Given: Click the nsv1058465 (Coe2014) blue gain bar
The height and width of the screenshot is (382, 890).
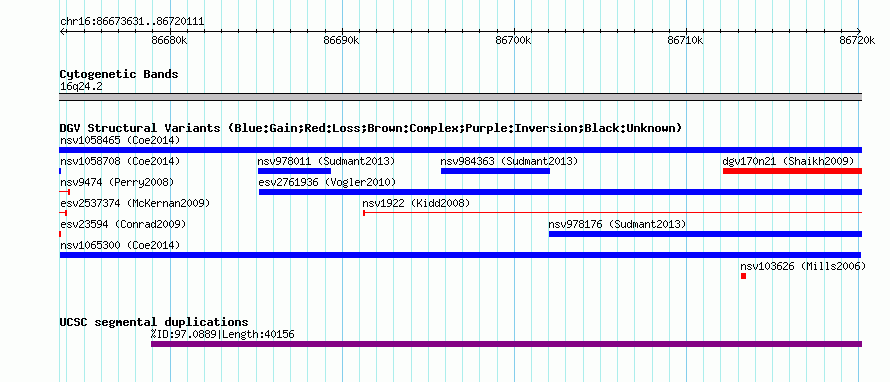Looking at the screenshot, I should point(461,150).
